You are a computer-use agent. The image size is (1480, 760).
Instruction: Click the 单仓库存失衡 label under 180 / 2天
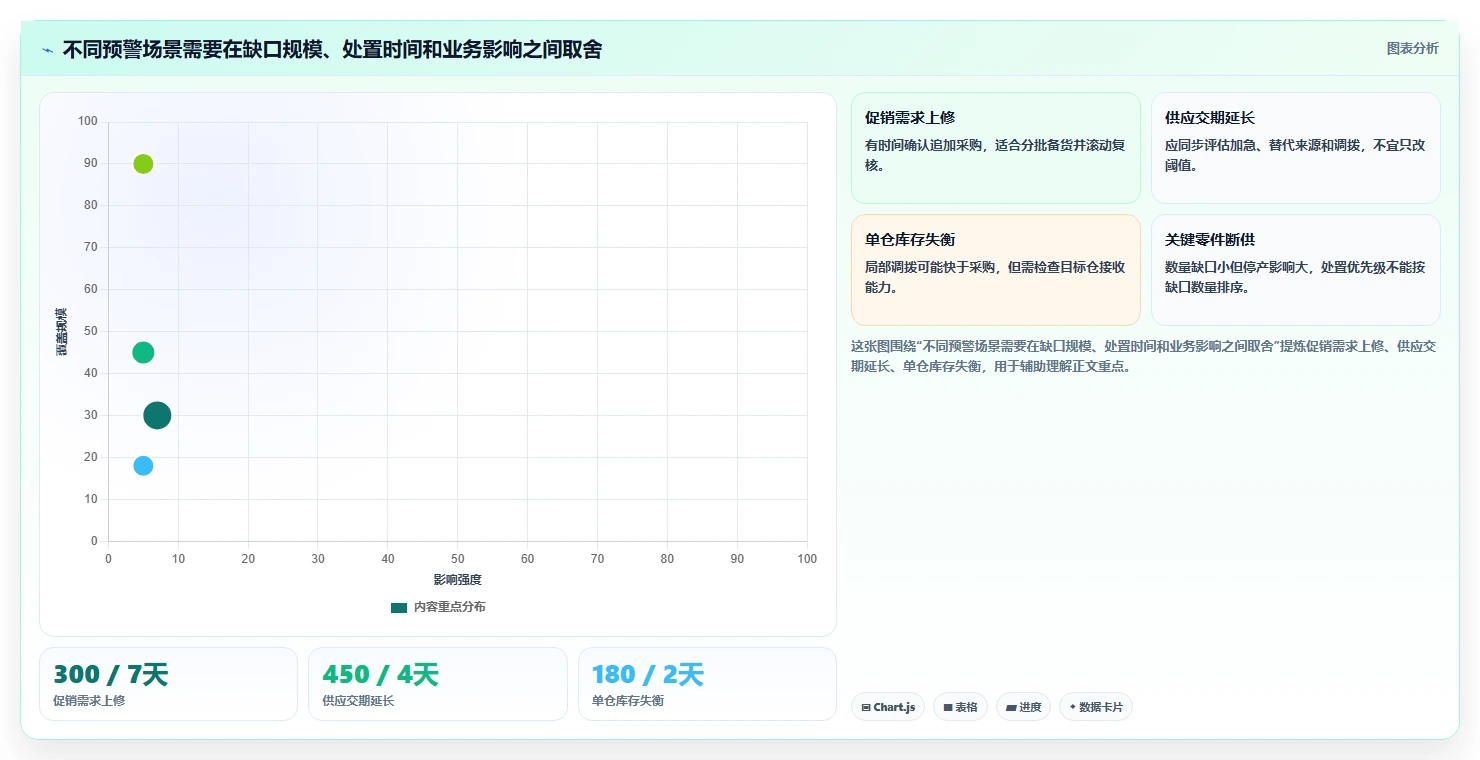pyautogui.click(x=628, y=701)
